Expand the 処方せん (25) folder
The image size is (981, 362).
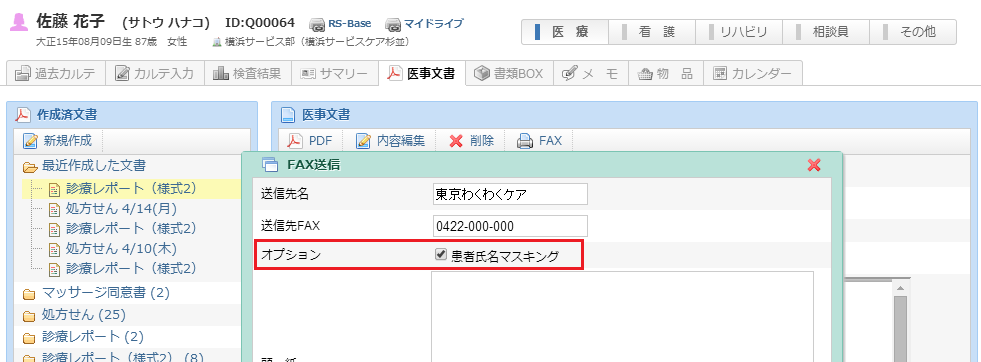tap(29, 315)
